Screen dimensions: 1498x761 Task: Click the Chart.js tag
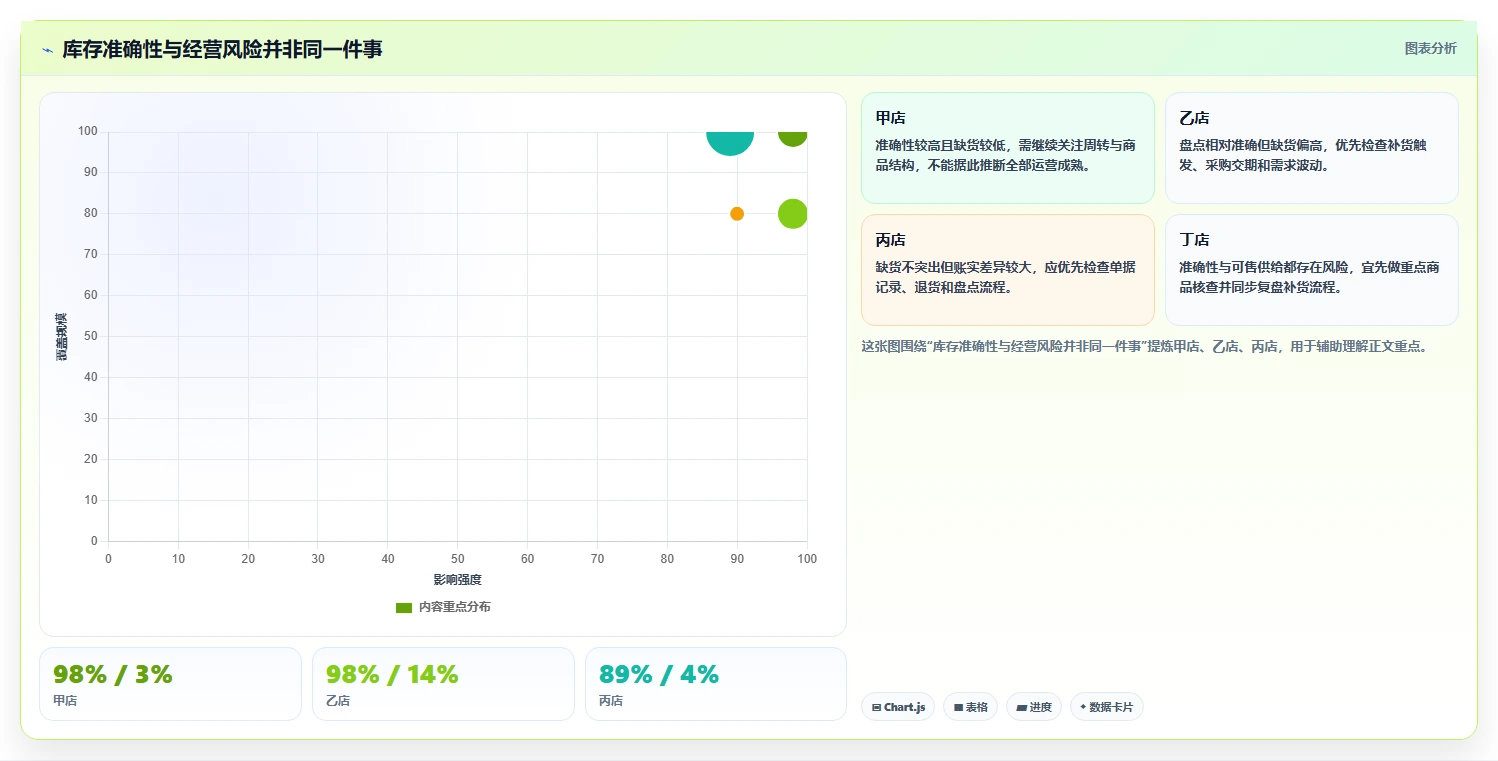(898, 707)
